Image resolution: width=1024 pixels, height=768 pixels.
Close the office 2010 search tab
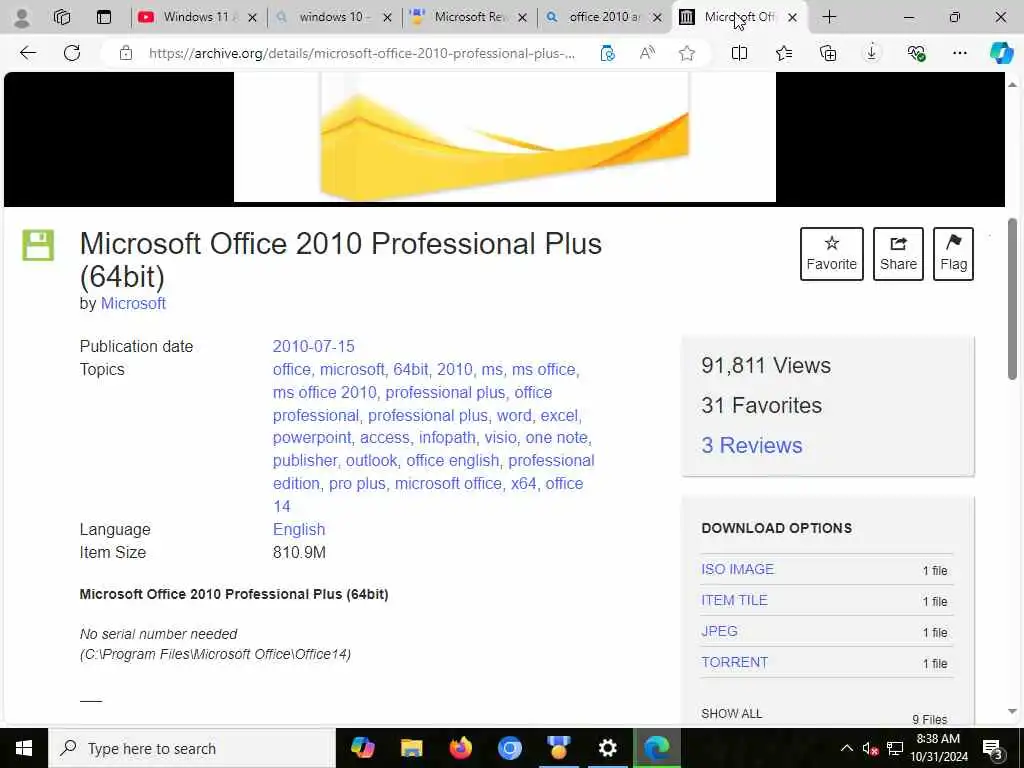coord(658,18)
